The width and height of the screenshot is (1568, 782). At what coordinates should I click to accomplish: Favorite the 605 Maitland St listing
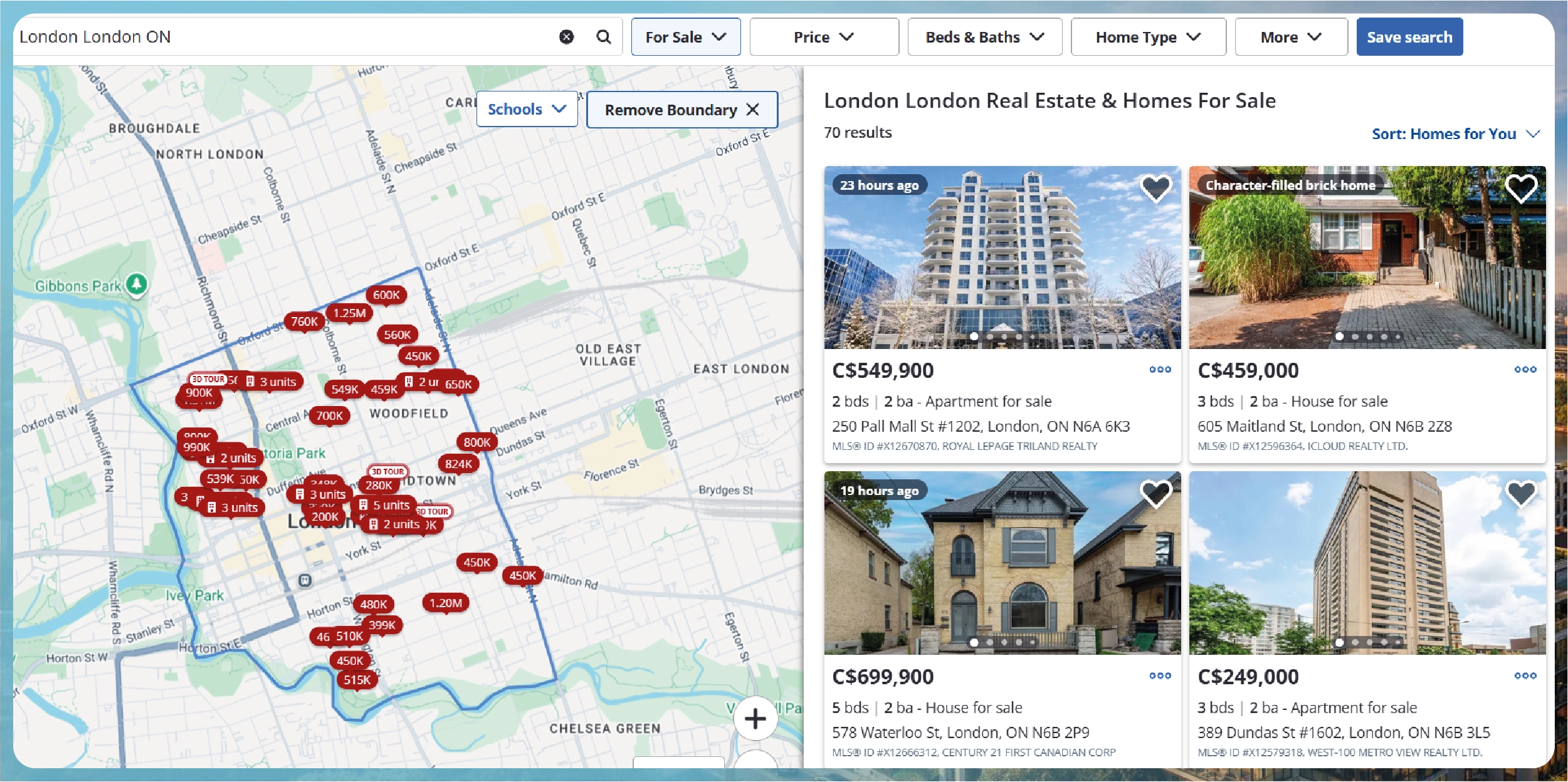coord(1521,187)
